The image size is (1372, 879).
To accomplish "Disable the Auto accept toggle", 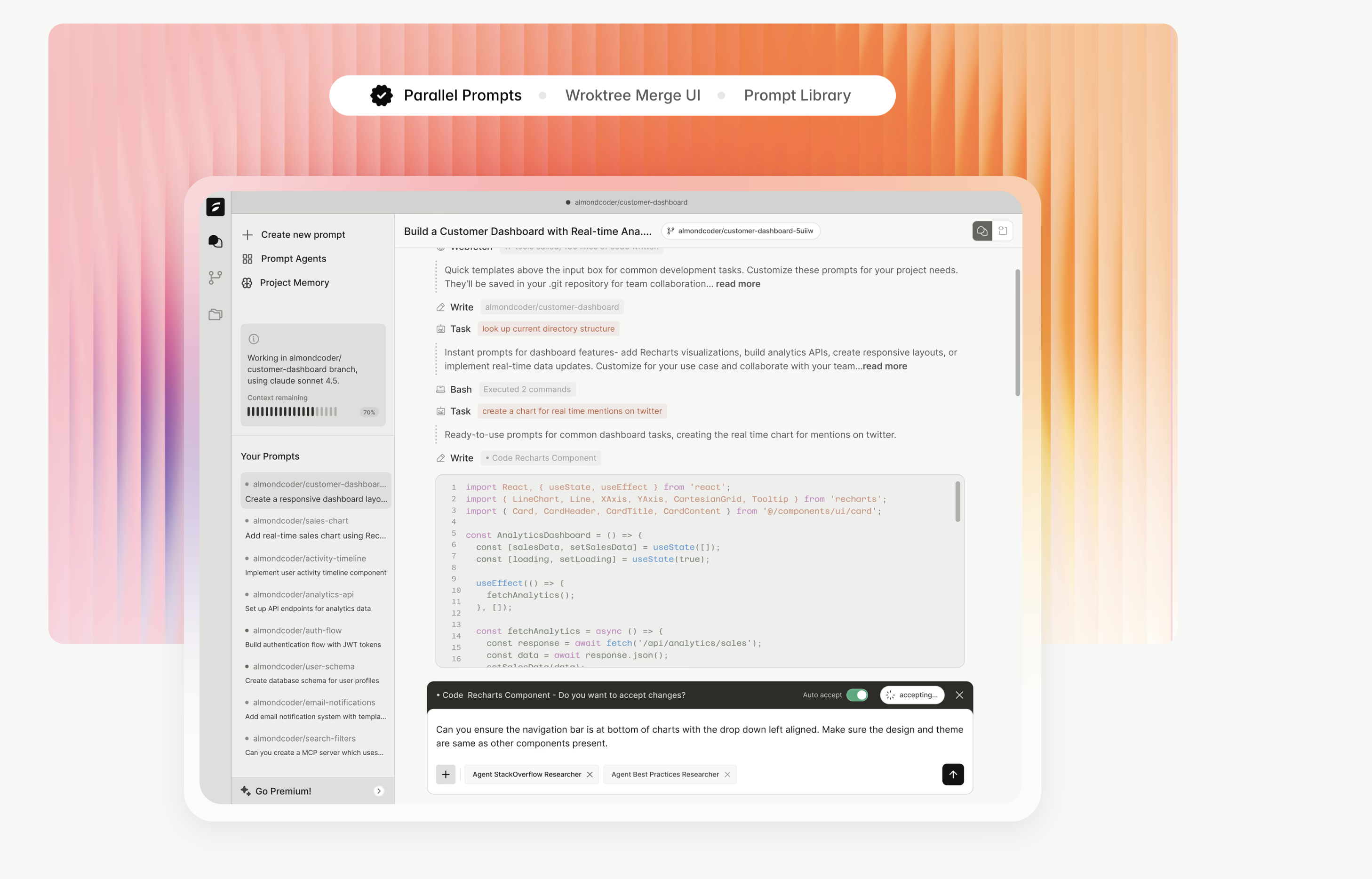I will pos(858,695).
